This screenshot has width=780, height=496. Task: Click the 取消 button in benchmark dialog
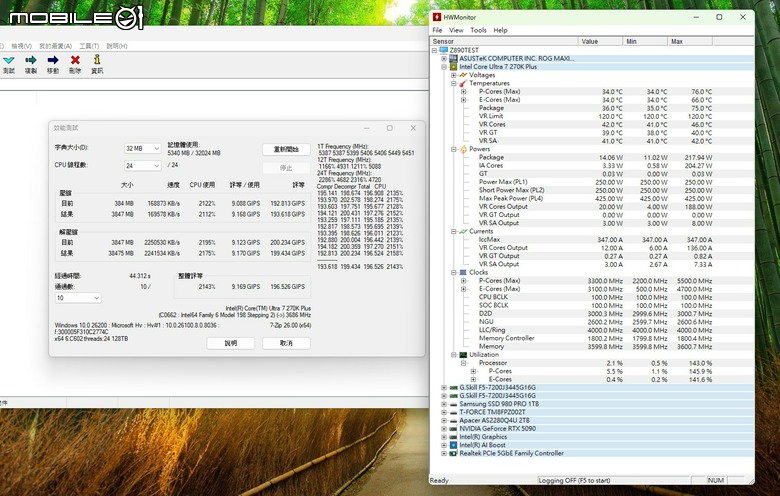(286, 343)
